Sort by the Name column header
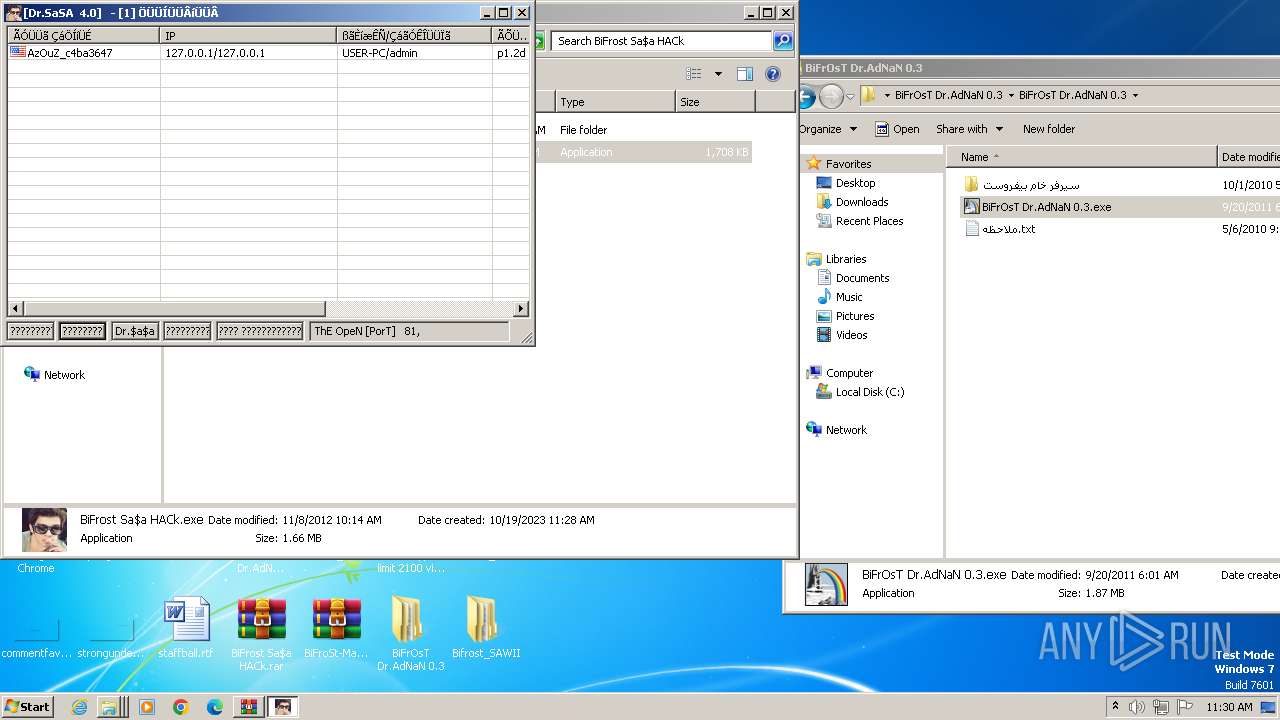 tap(1081, 157)
